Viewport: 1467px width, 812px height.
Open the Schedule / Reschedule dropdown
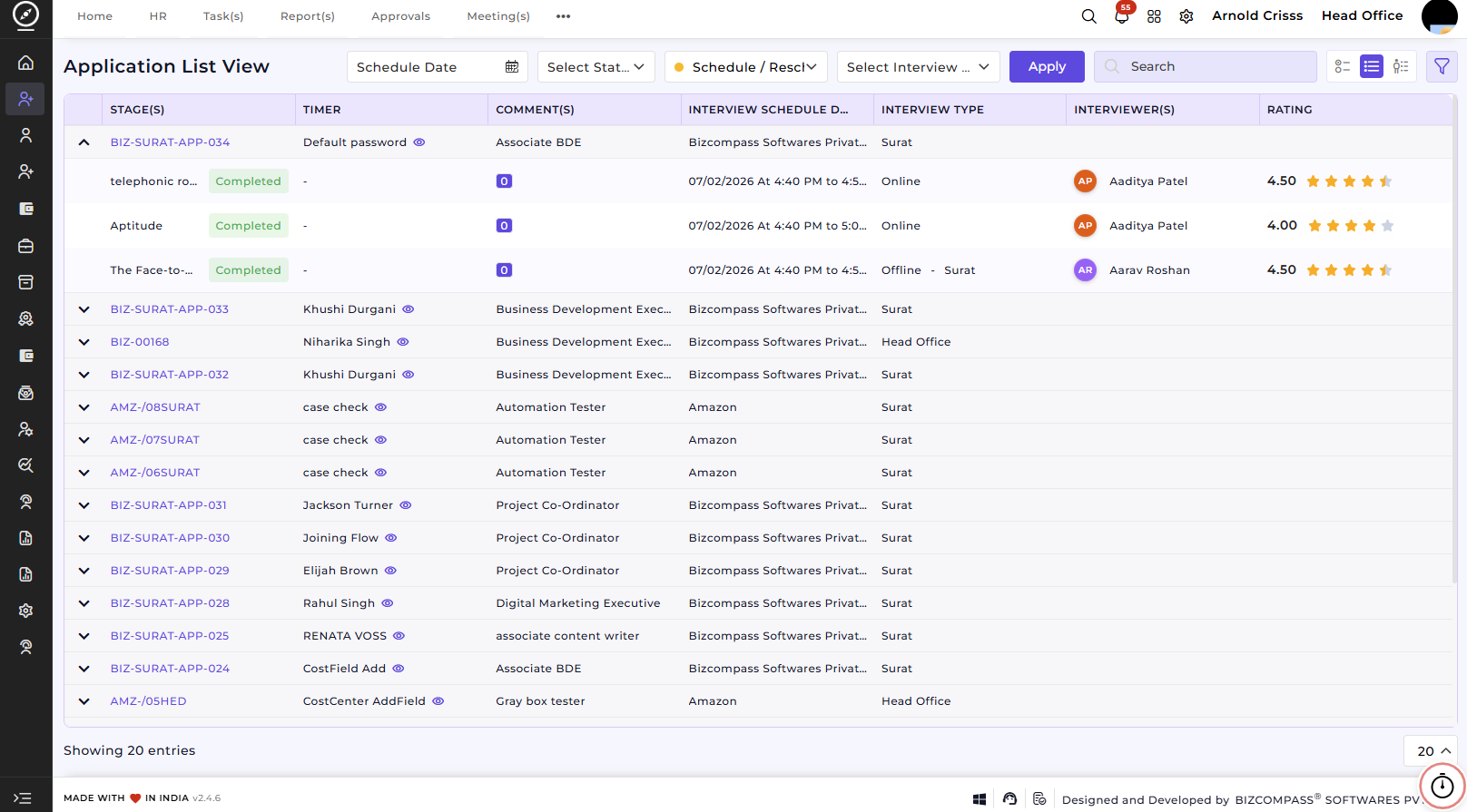pos(746,66)
